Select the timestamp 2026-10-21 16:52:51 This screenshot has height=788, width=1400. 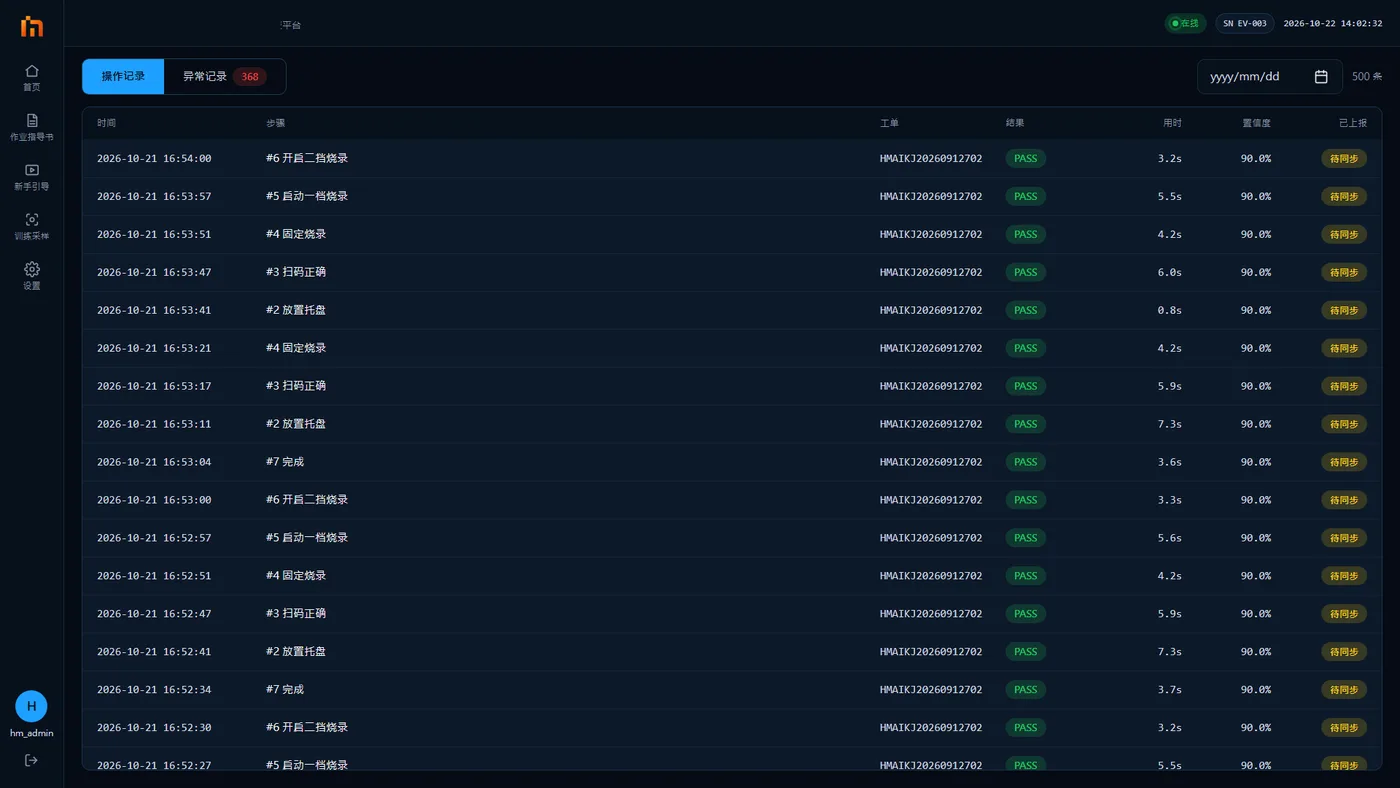[x=154, y=576]
